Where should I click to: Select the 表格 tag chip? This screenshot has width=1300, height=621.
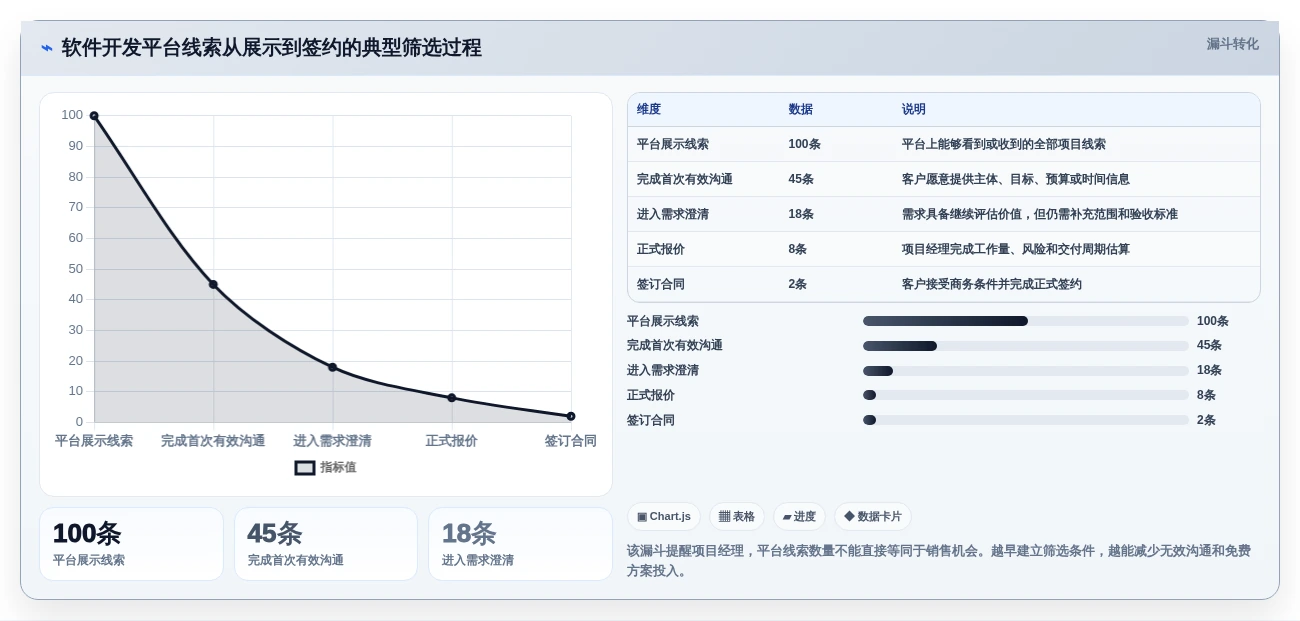[737, 516]
